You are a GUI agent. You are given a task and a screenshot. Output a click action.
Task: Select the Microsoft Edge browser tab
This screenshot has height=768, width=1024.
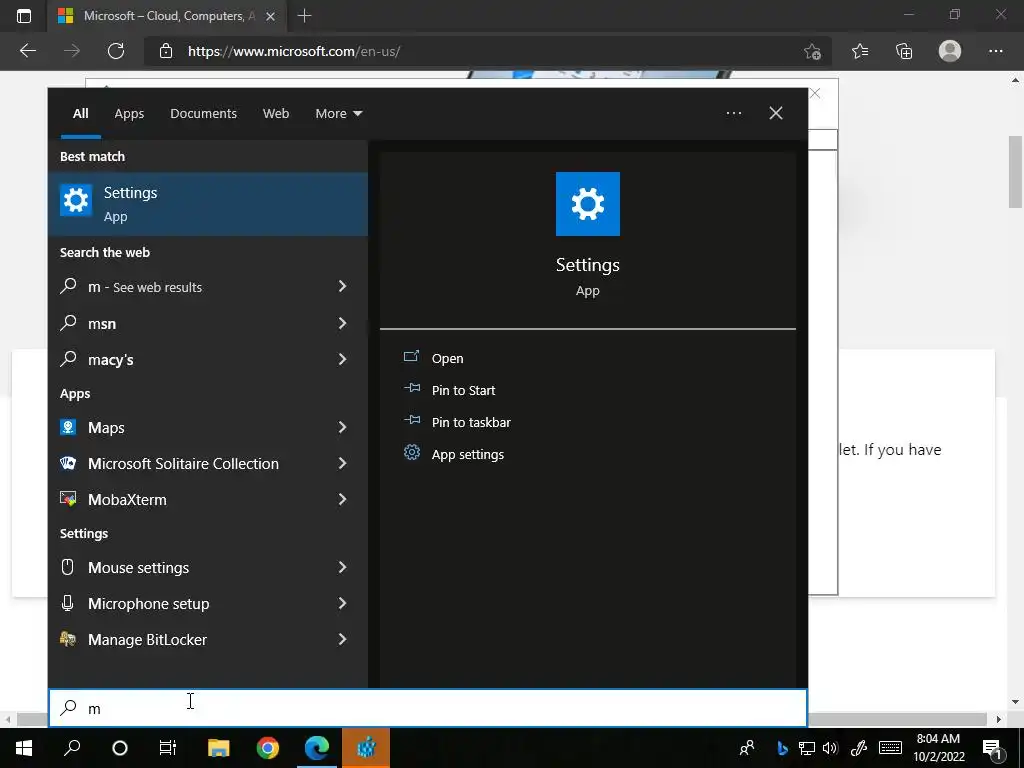168,16
